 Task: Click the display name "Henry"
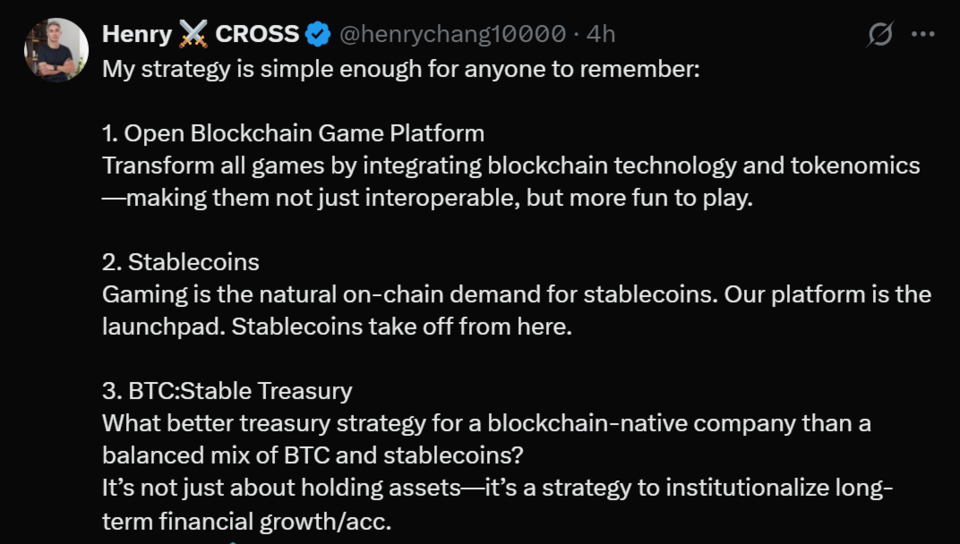[137, 35]
